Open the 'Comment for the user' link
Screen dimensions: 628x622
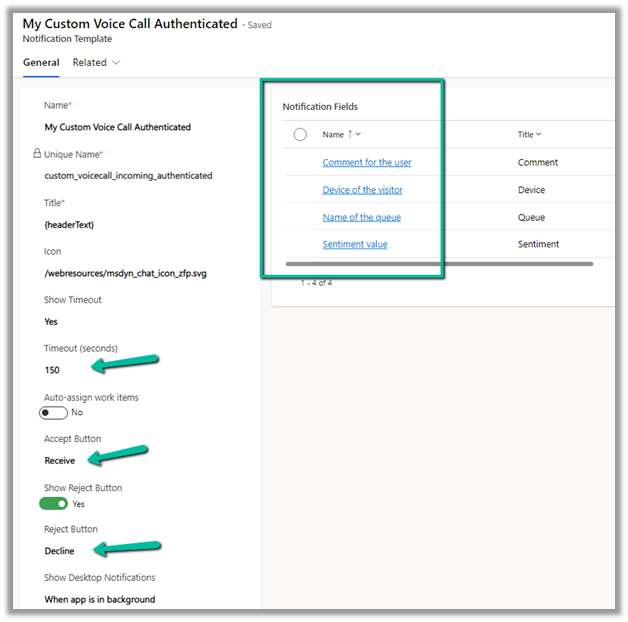click(366, 162)
